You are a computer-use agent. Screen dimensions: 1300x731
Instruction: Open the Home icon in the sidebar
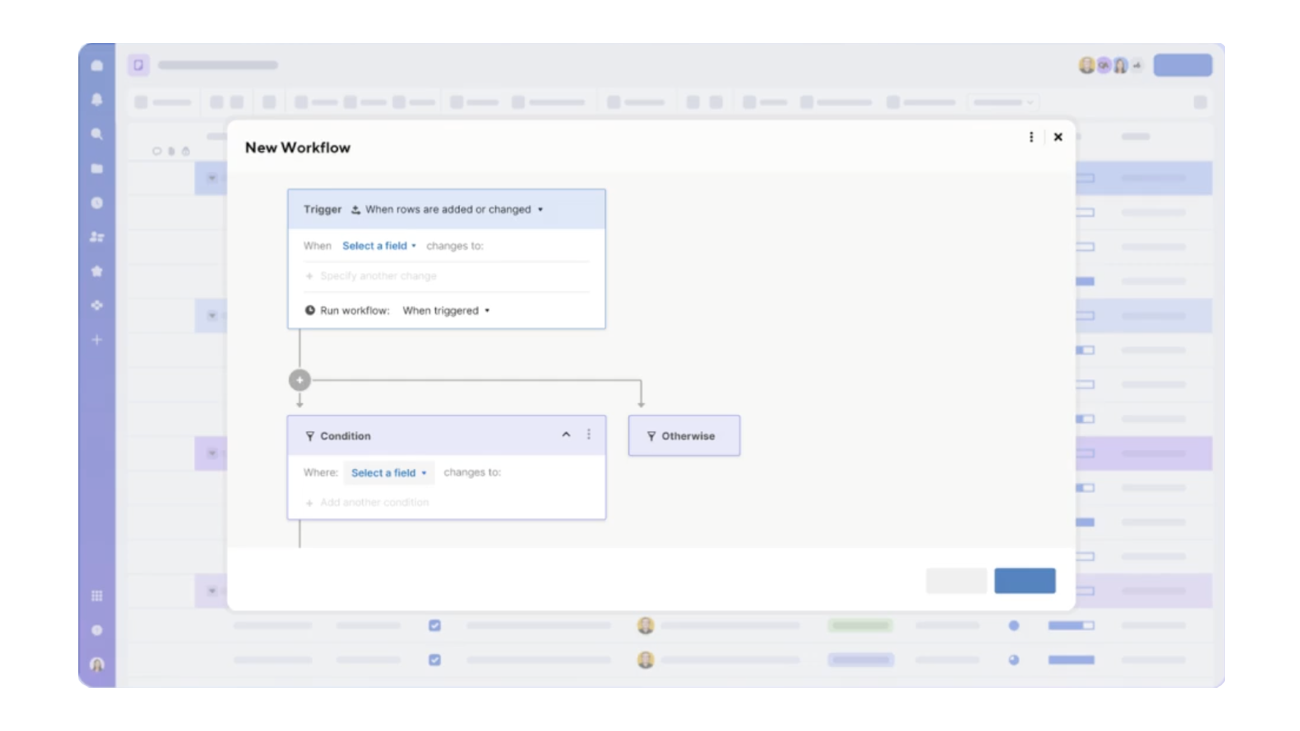pos(95,65)
